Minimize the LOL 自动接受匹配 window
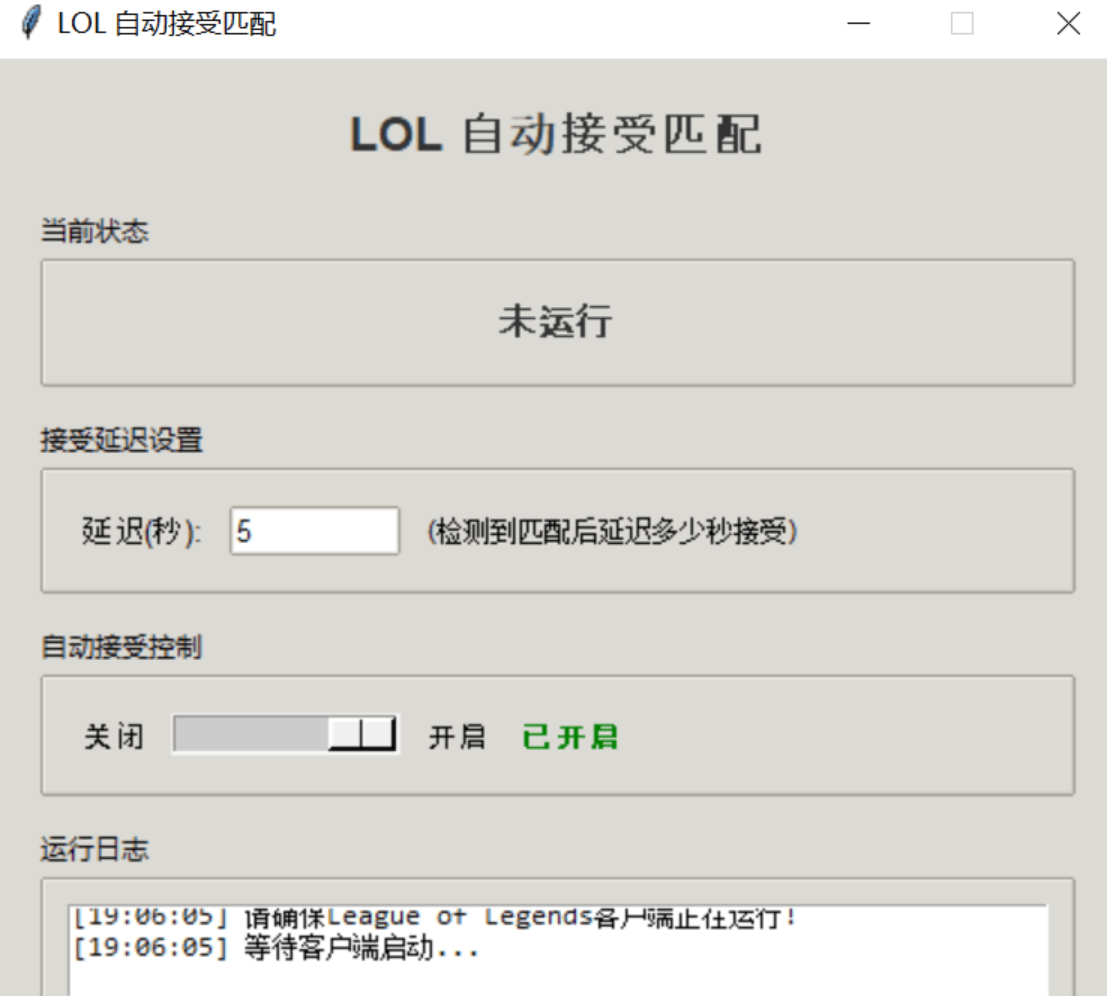Viewport: 1107px width, 996px height. 858,23
